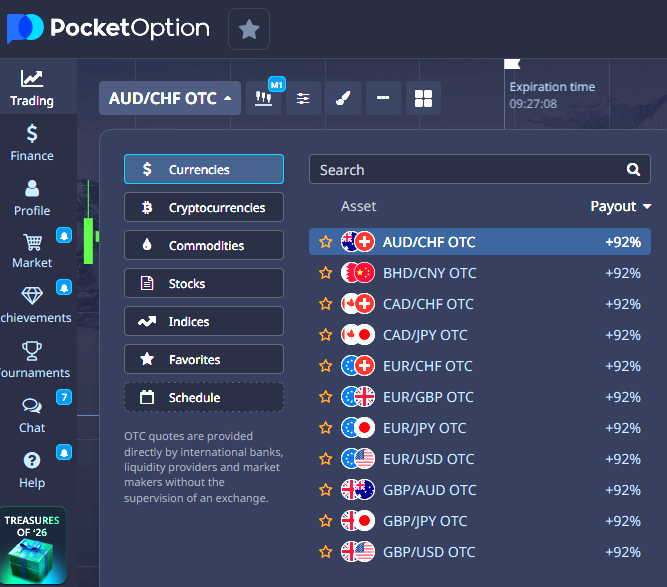Screen dimensions: 667x587
Task: Select the EUR/USD OTC asset row
Action: tap(480, 459)
